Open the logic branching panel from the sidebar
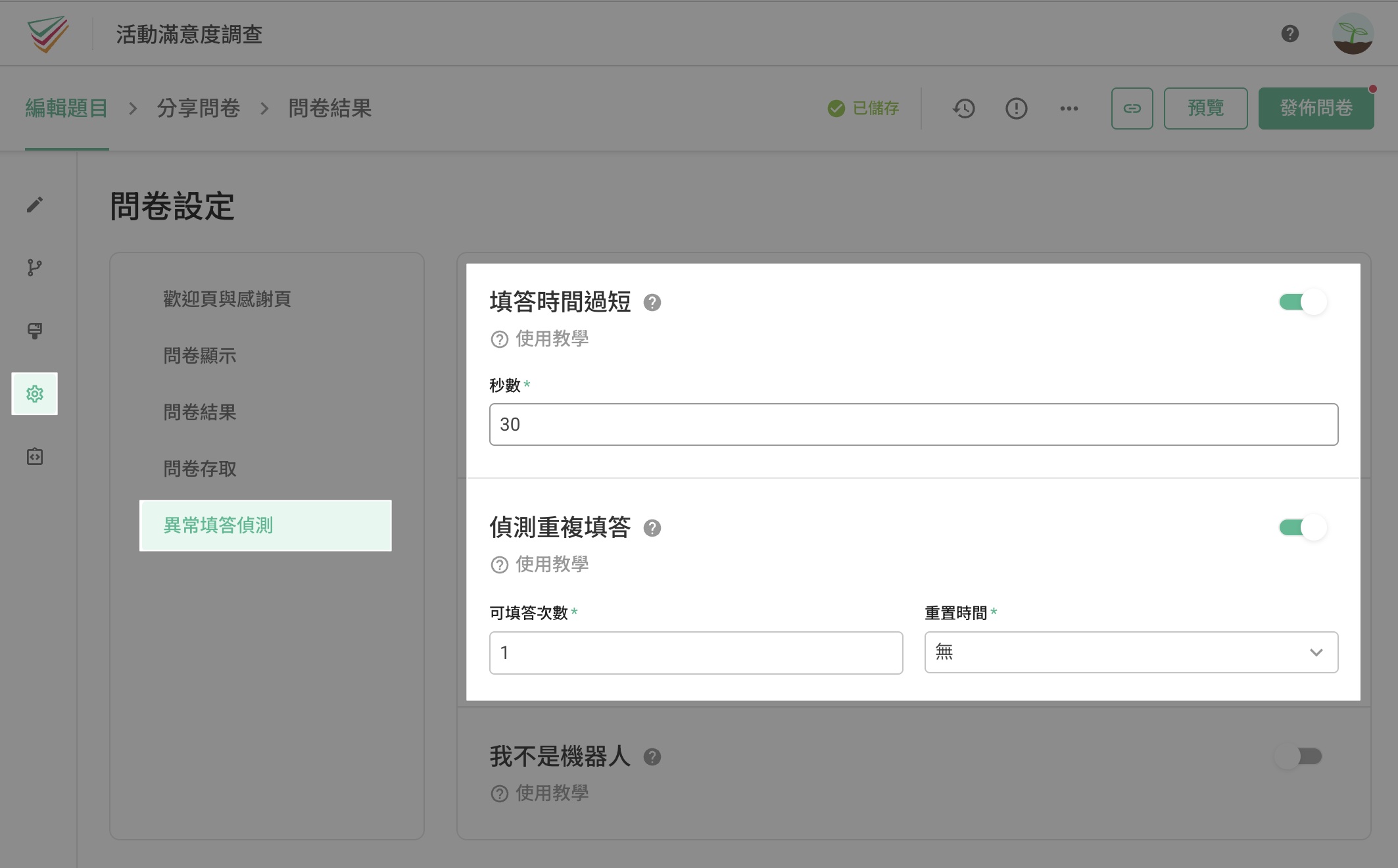 35,268
